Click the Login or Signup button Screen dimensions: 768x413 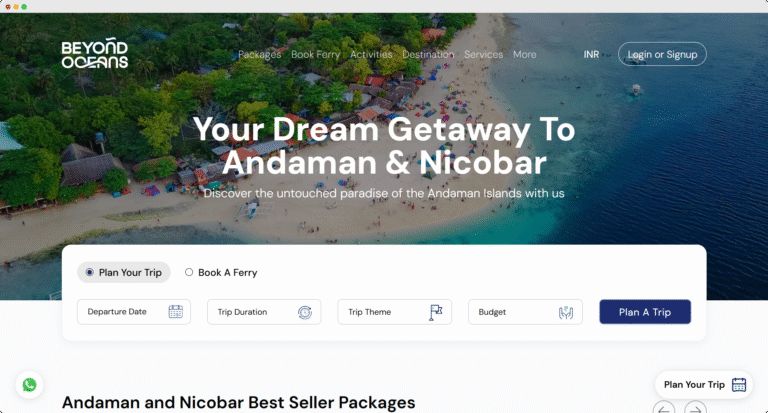tap(662, 54)
